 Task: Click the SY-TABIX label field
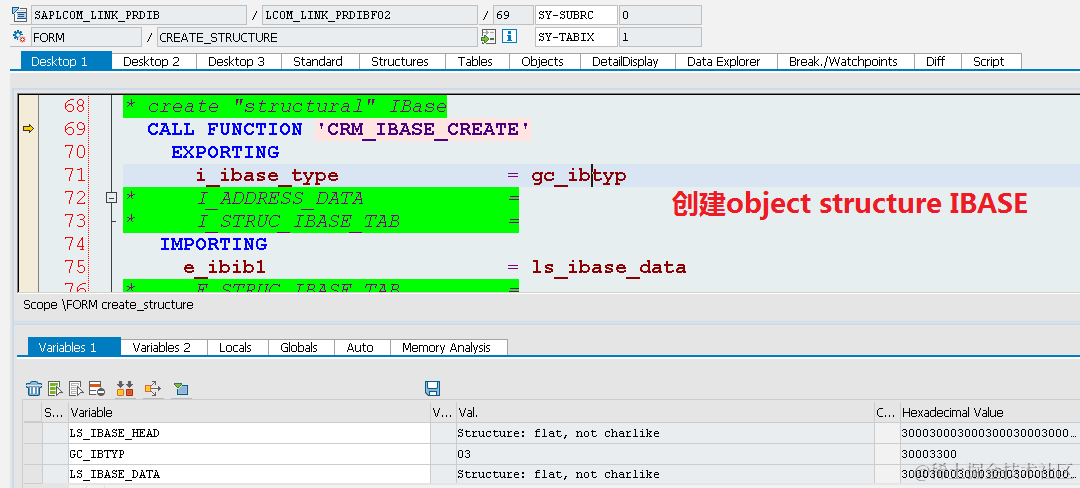(x=576, y=36)
